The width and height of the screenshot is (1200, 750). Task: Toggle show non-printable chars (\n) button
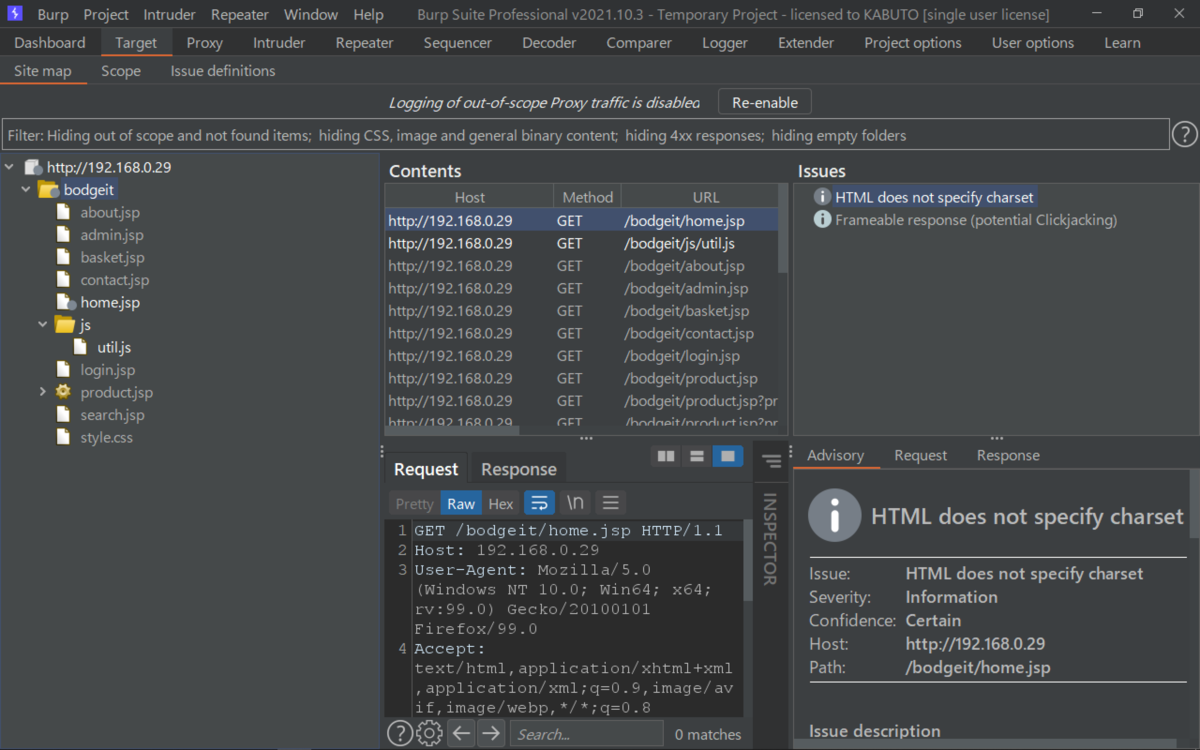click(576, 503)
